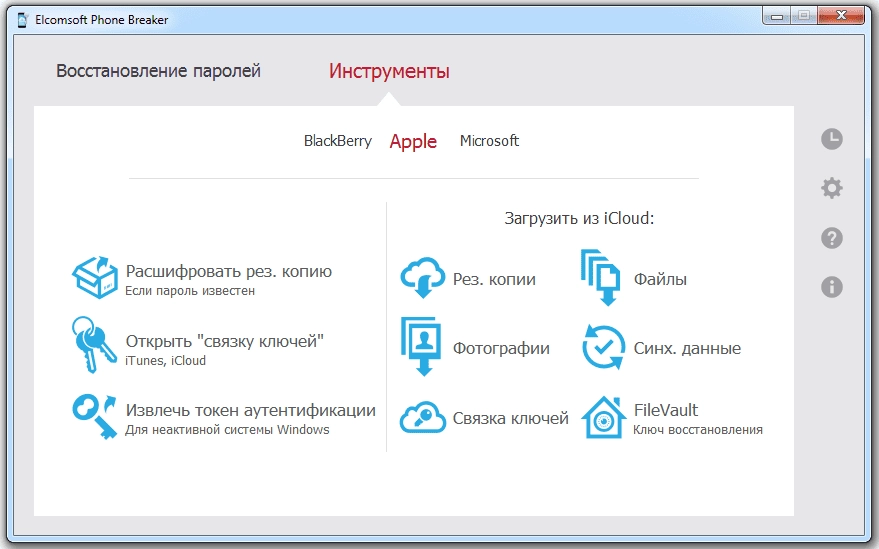
Task: Switch to the Восстановление паролей tab
Action: coord(158,71)
